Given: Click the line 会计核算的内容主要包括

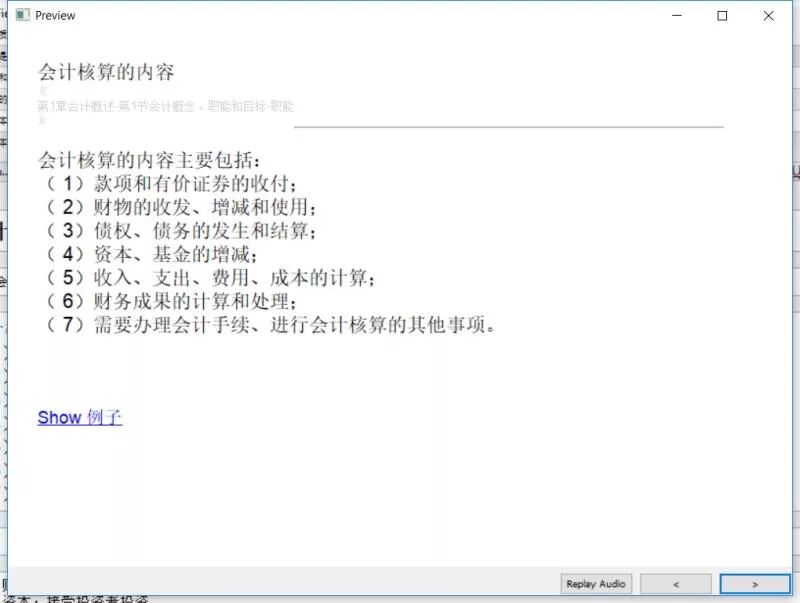Looking at the screenshot, I should pos(149,160).
